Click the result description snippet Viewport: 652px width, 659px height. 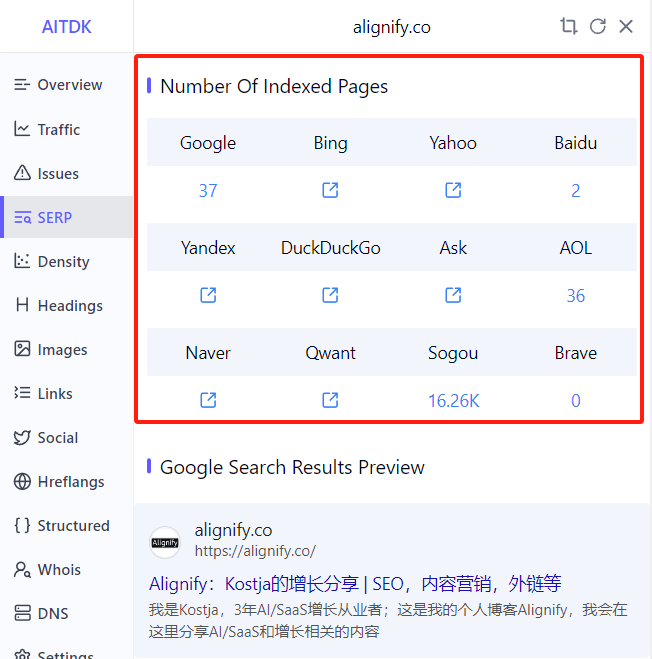[x=388, y=620]
